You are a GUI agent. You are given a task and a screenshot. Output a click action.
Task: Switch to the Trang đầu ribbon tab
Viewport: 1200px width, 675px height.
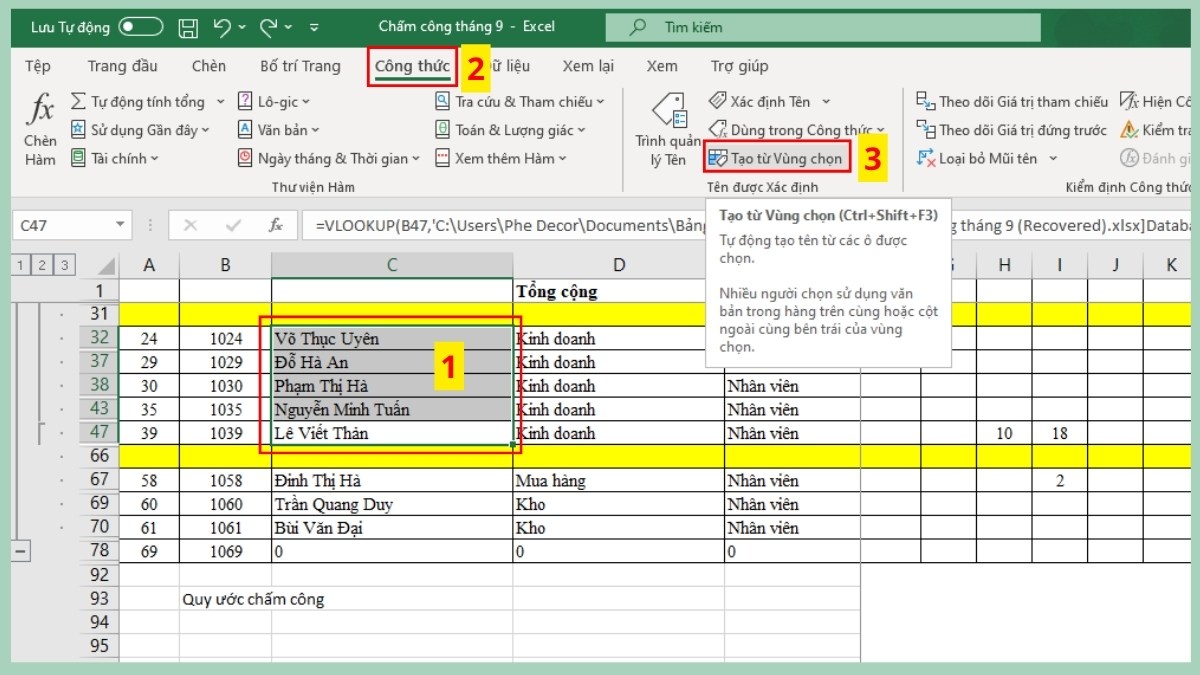[x=122, y=66]
